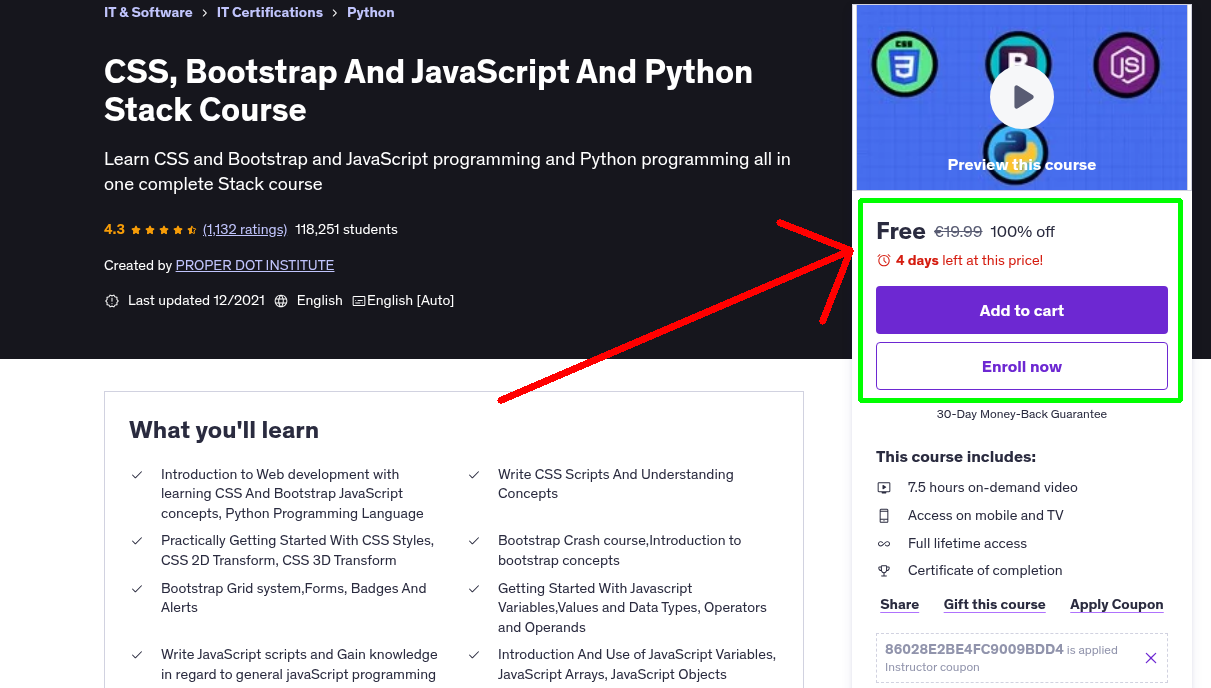Click the certificate trophy icon
The height and width of the screenshot is (688, 1211).
[x=884, y=571]
